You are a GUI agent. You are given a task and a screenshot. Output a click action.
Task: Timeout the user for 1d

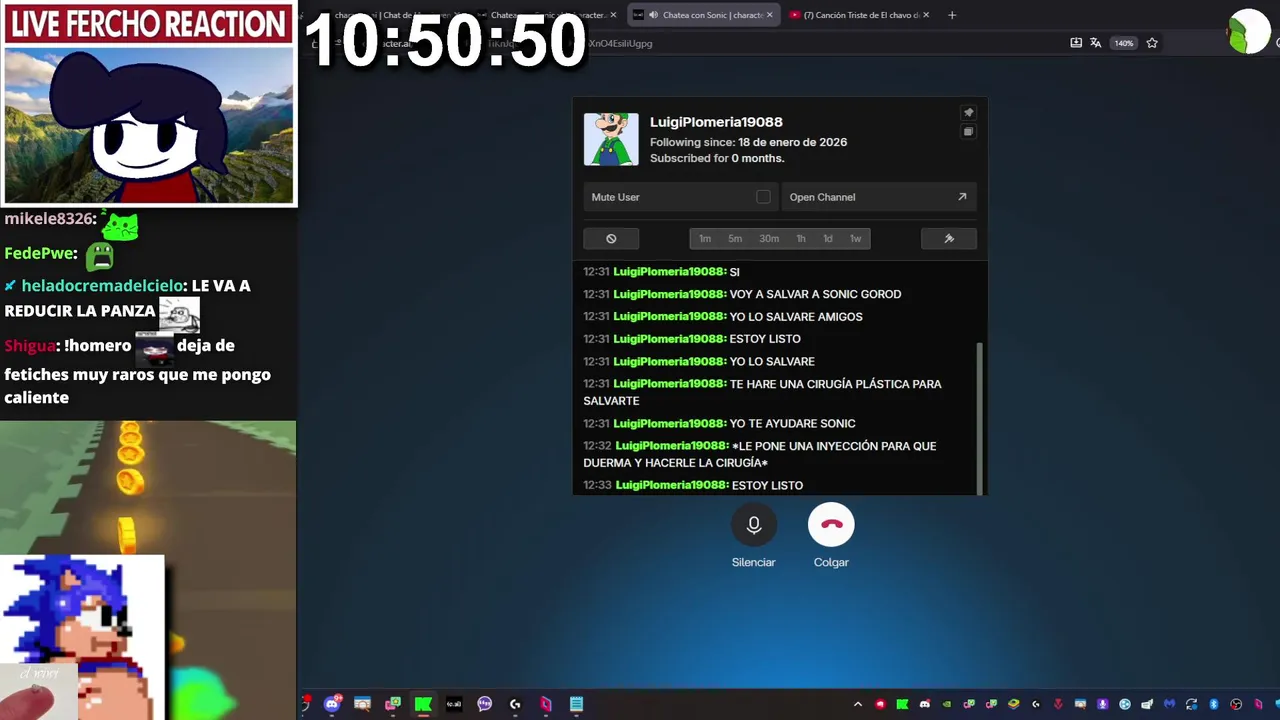pos(828,238)
